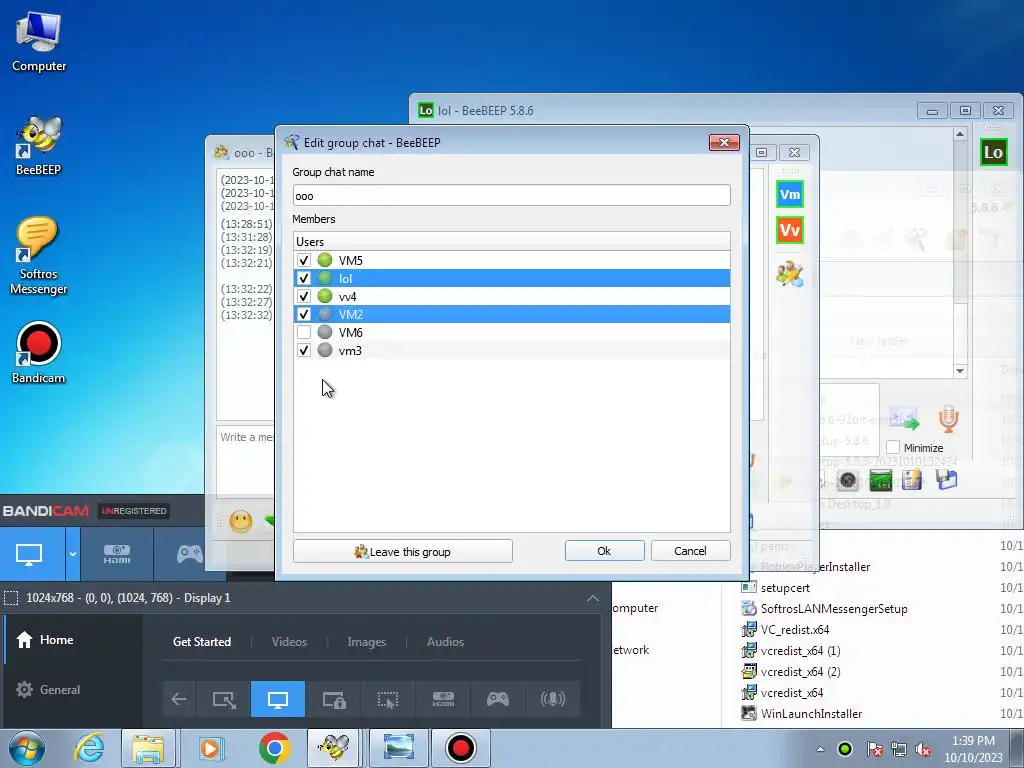Image resolution: width=1024 pixels, height=768 pixels.
Task: Select the vm3 user row name
Action: point(350,351)
